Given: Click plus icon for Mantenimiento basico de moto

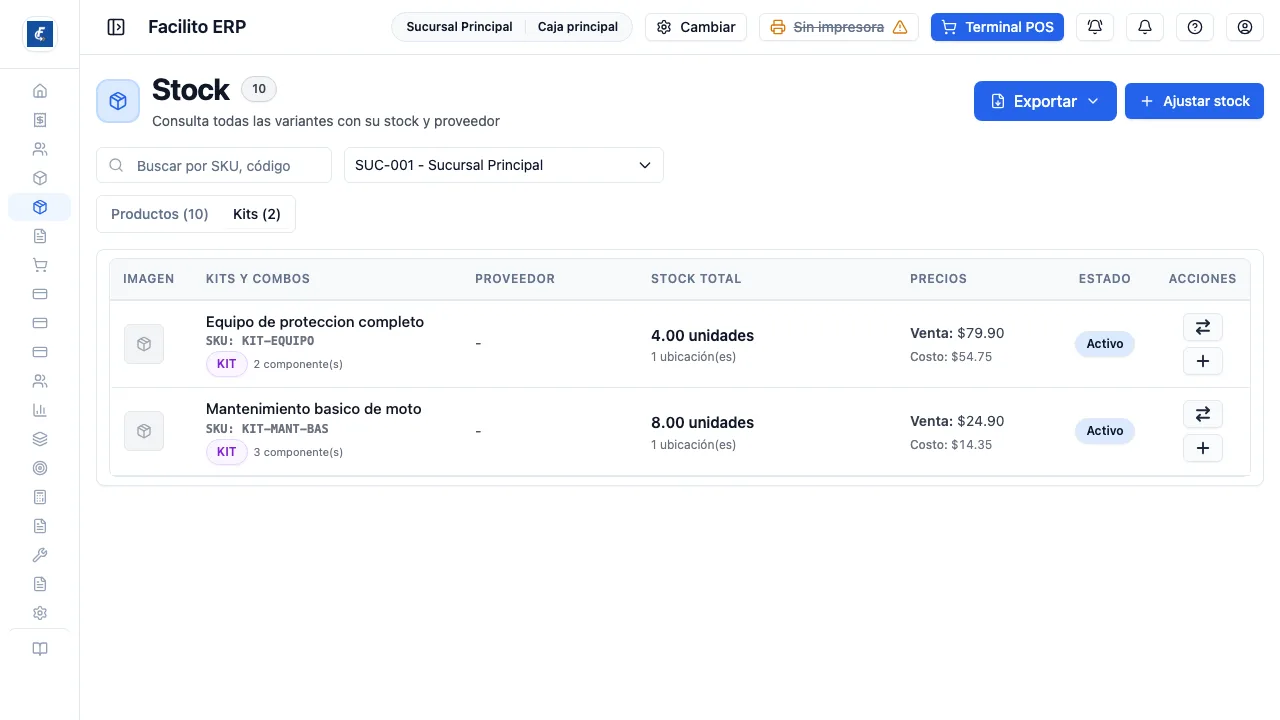Looking at the screenshot, I should point(1203,448).
